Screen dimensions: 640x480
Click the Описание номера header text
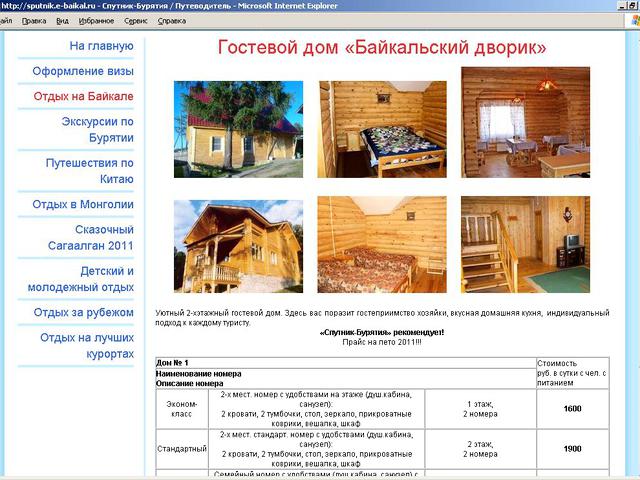pyautogui.click(x=189, y=383)
